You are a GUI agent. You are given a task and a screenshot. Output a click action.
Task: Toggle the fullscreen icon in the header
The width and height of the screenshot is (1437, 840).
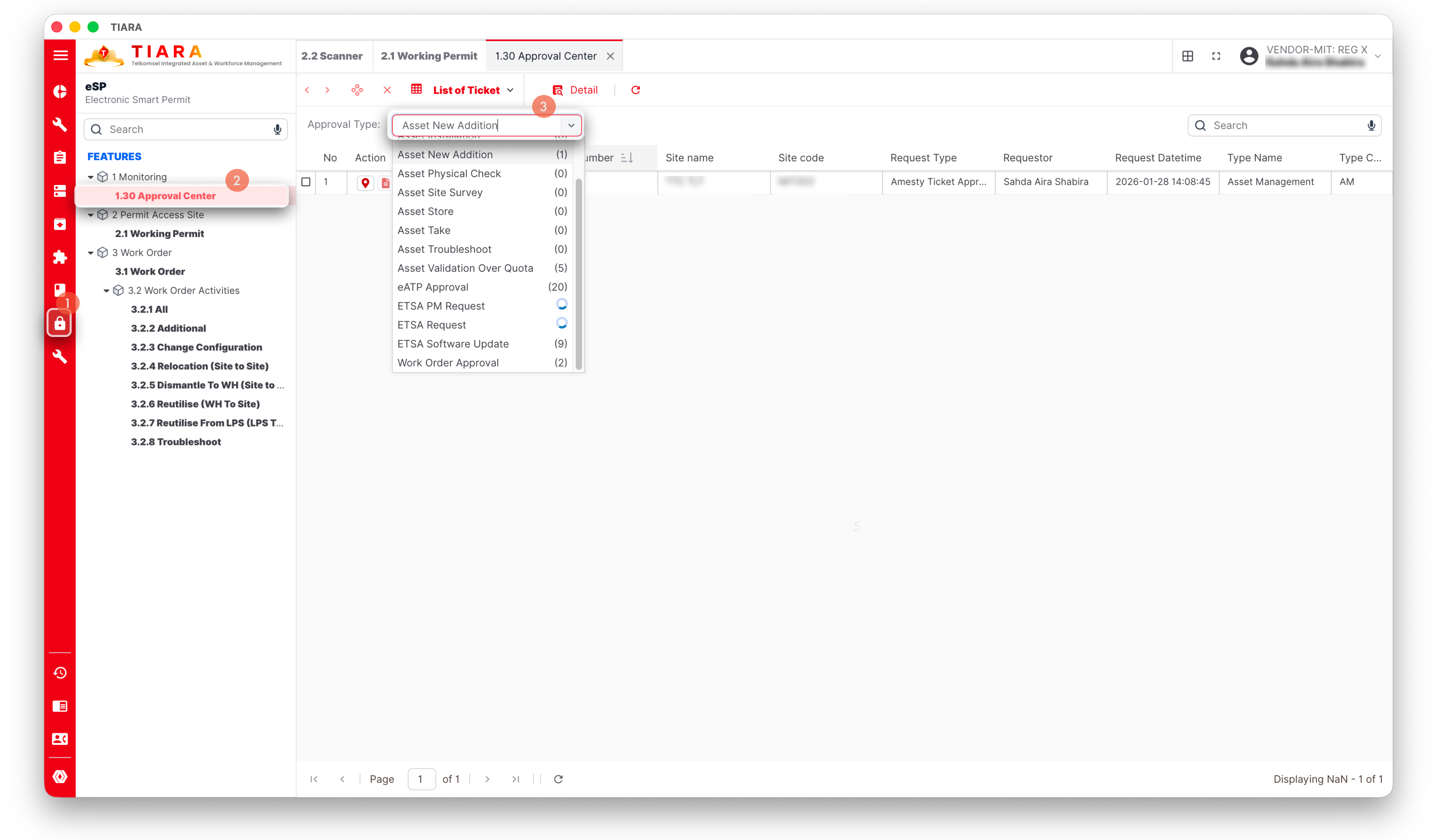tap(1216, 56)
